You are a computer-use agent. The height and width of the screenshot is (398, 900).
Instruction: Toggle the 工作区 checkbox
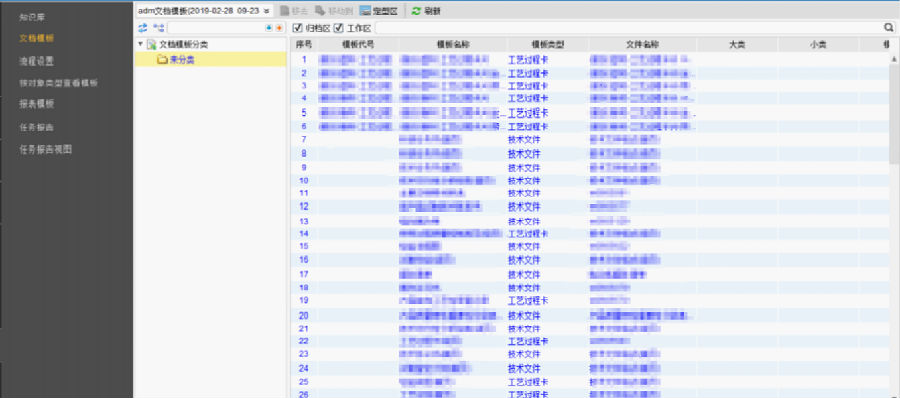339,28
